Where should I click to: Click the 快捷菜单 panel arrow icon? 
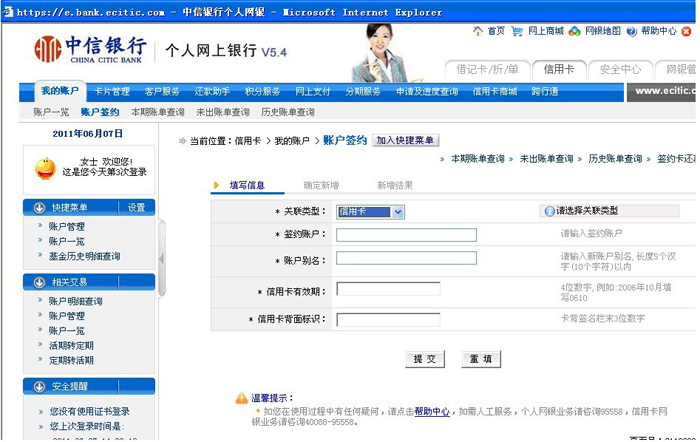(39, 207)
